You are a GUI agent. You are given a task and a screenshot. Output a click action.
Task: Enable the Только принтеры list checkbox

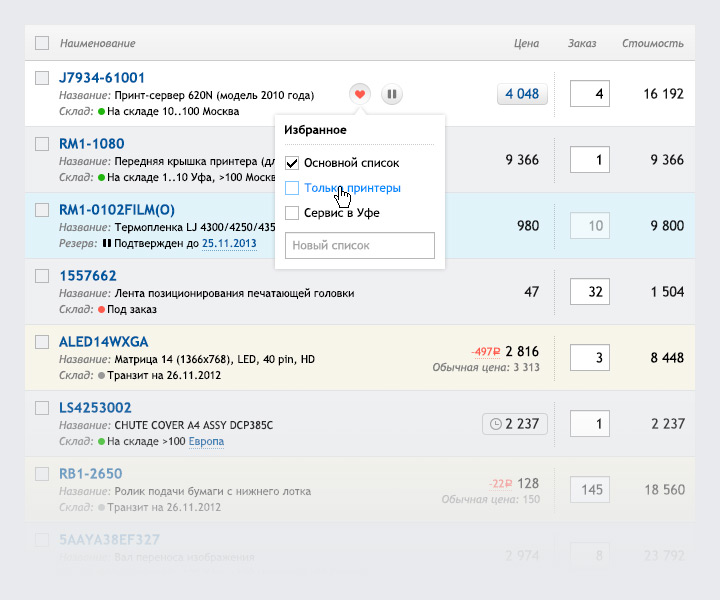pyautogui.click(x=292, y=188)
